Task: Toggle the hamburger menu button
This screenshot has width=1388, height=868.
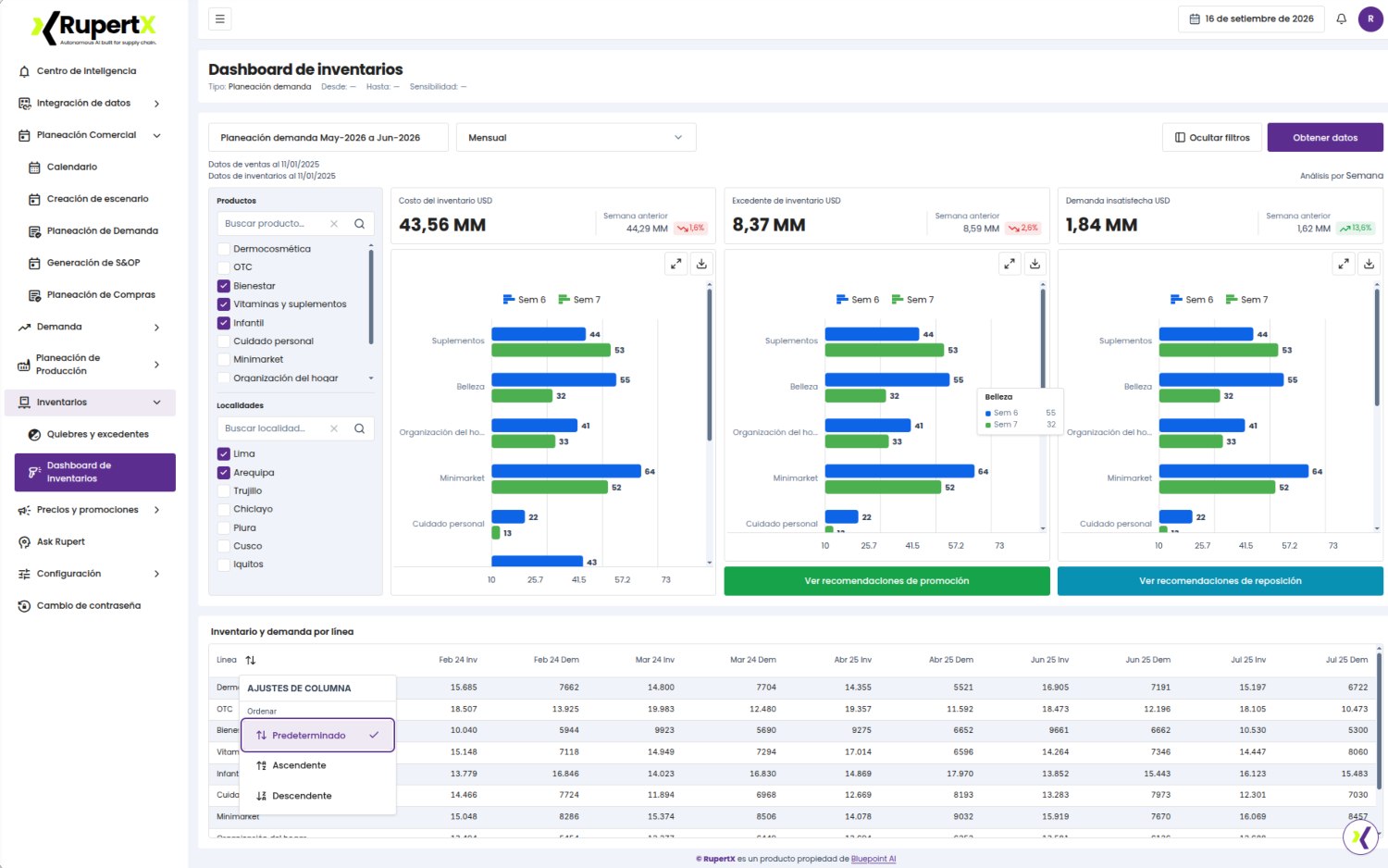Action: click(219, 19)
